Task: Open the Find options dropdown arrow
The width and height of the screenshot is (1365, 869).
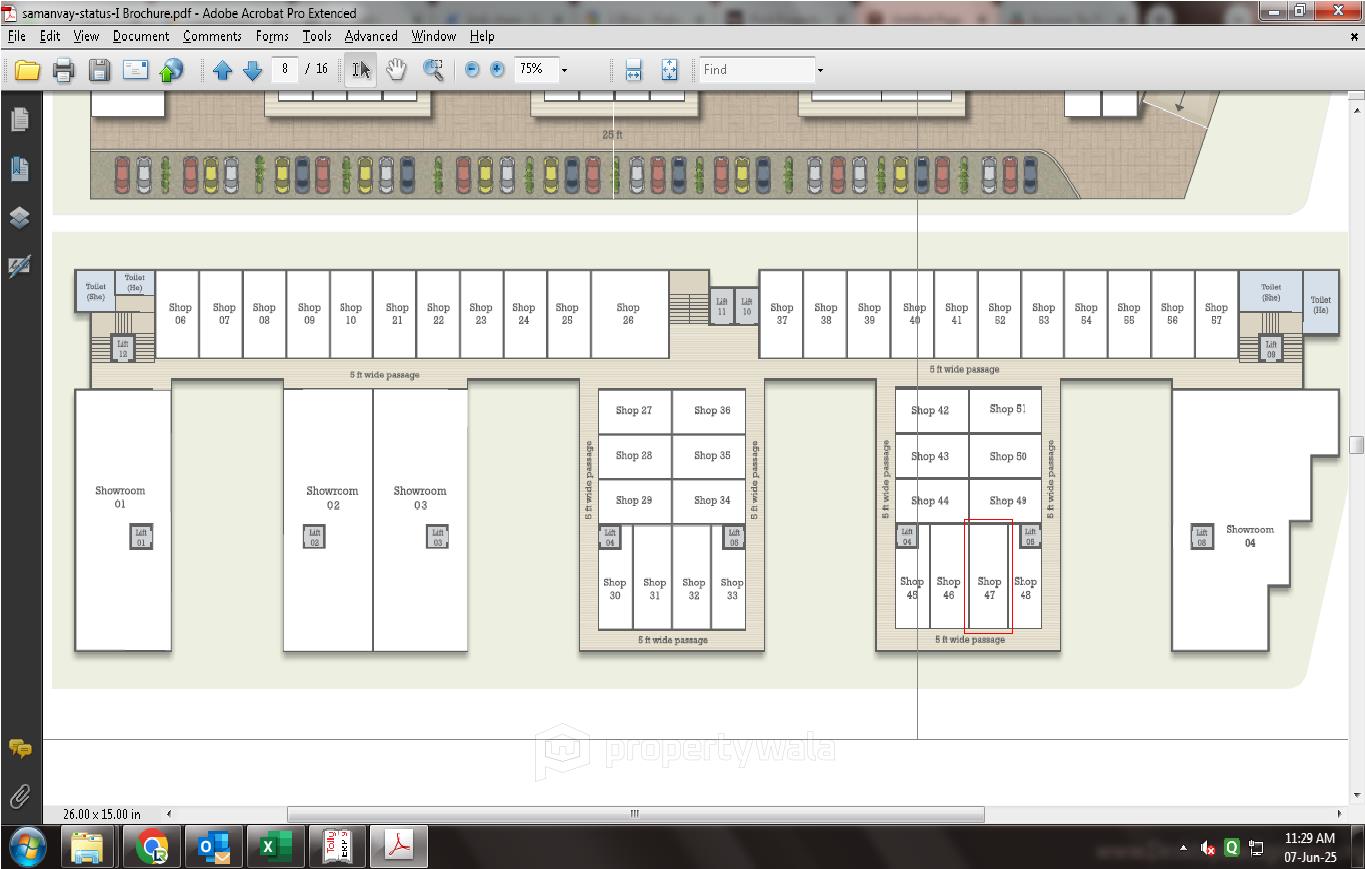Action: click(x=820, y=70)
